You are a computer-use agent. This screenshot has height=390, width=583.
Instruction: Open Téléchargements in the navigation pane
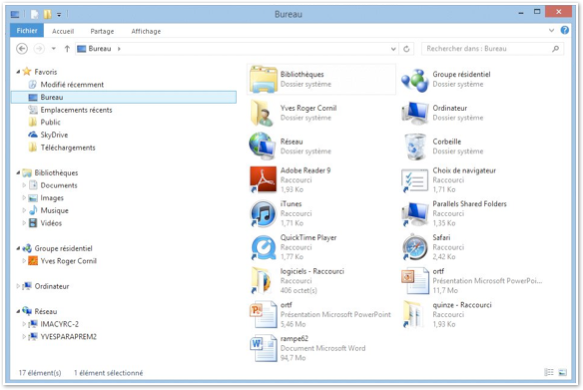click(68, 148)
